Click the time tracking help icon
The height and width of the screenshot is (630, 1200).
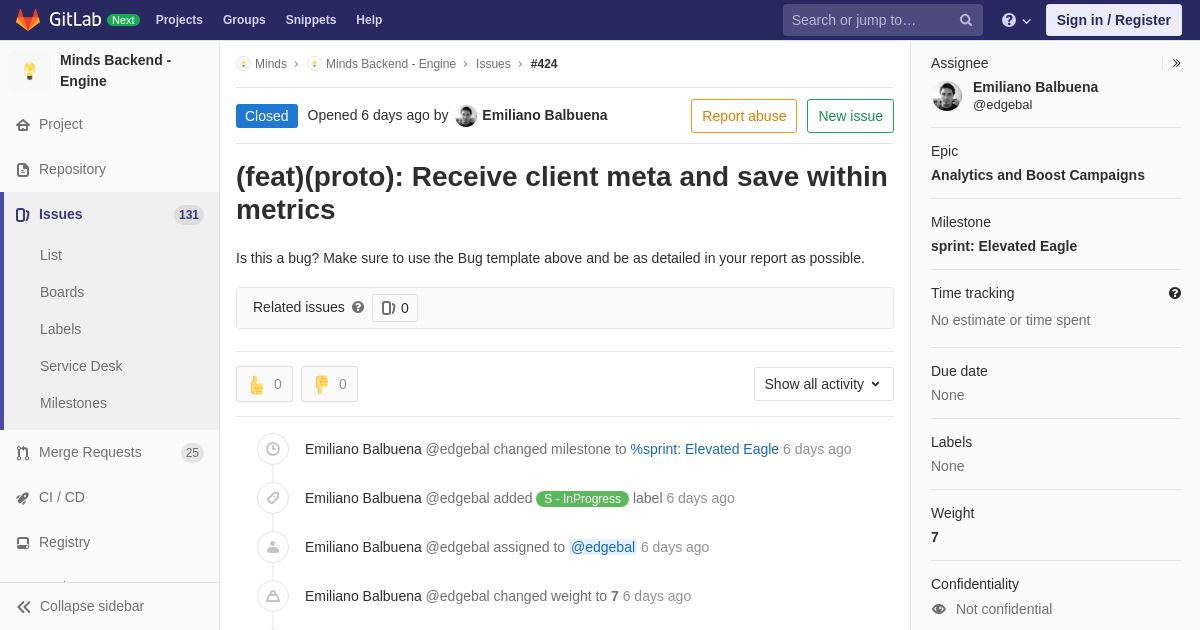tap(1175, 293)
